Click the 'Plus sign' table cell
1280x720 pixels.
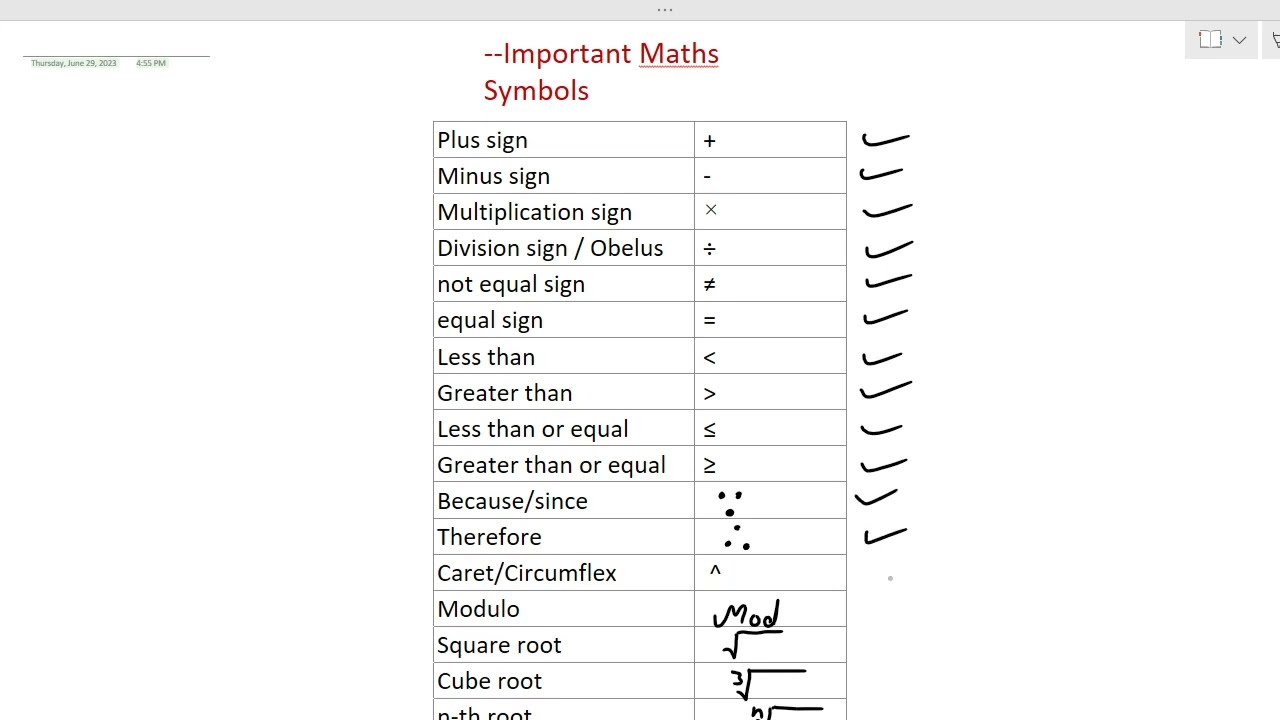tap(564, 140)
